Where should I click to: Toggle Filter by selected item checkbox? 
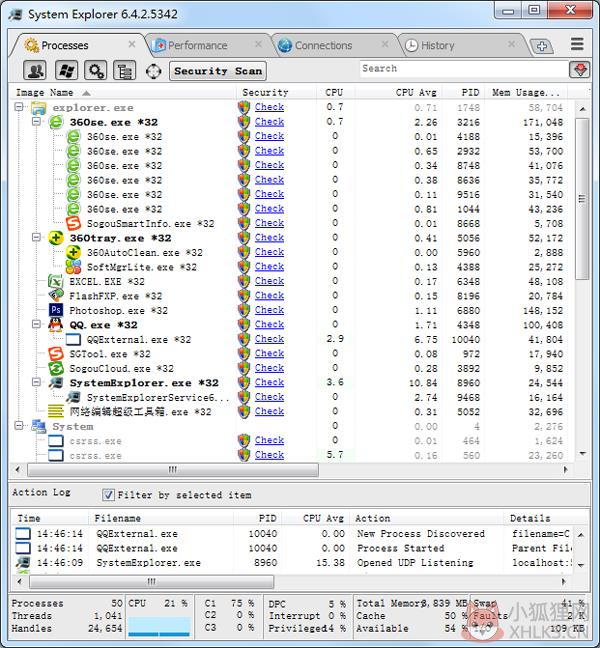click(x=108, y=495)
